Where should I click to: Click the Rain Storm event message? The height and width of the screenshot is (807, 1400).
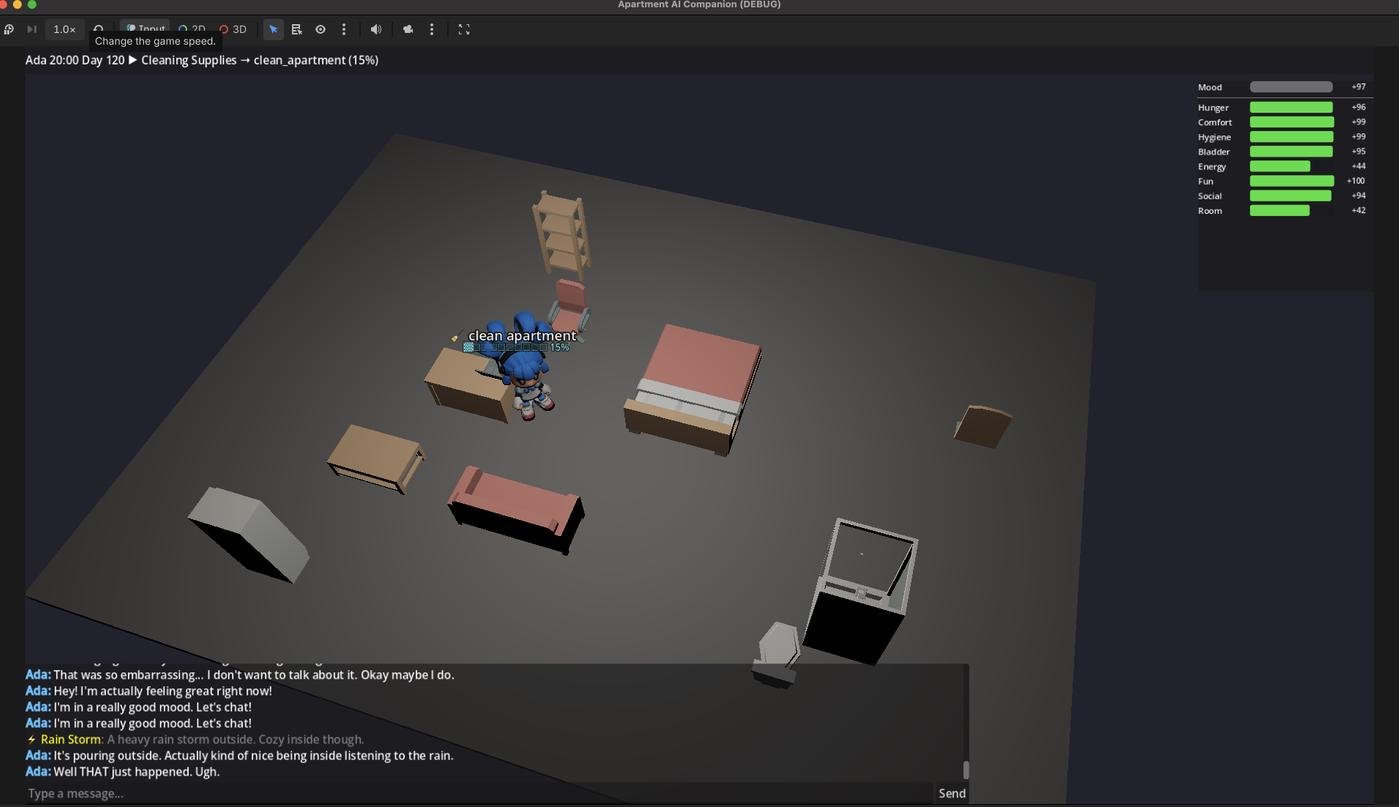[196, 740]
